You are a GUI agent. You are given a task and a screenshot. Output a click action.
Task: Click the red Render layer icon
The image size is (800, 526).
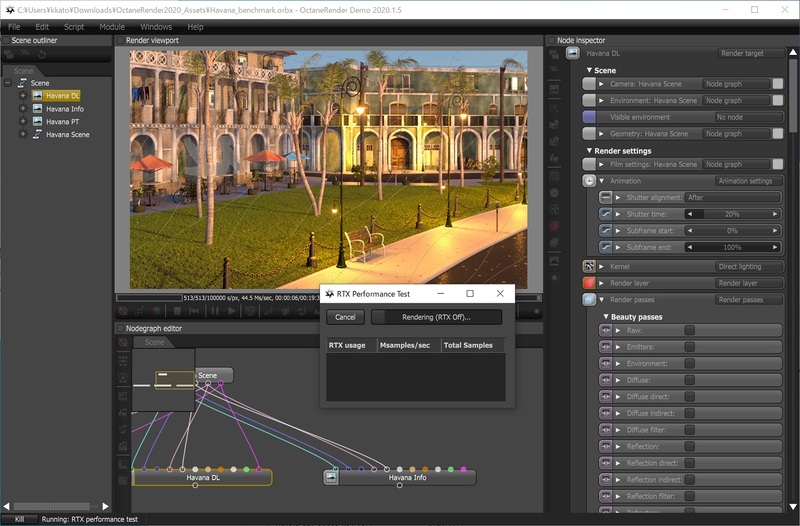tap(589, 283)
